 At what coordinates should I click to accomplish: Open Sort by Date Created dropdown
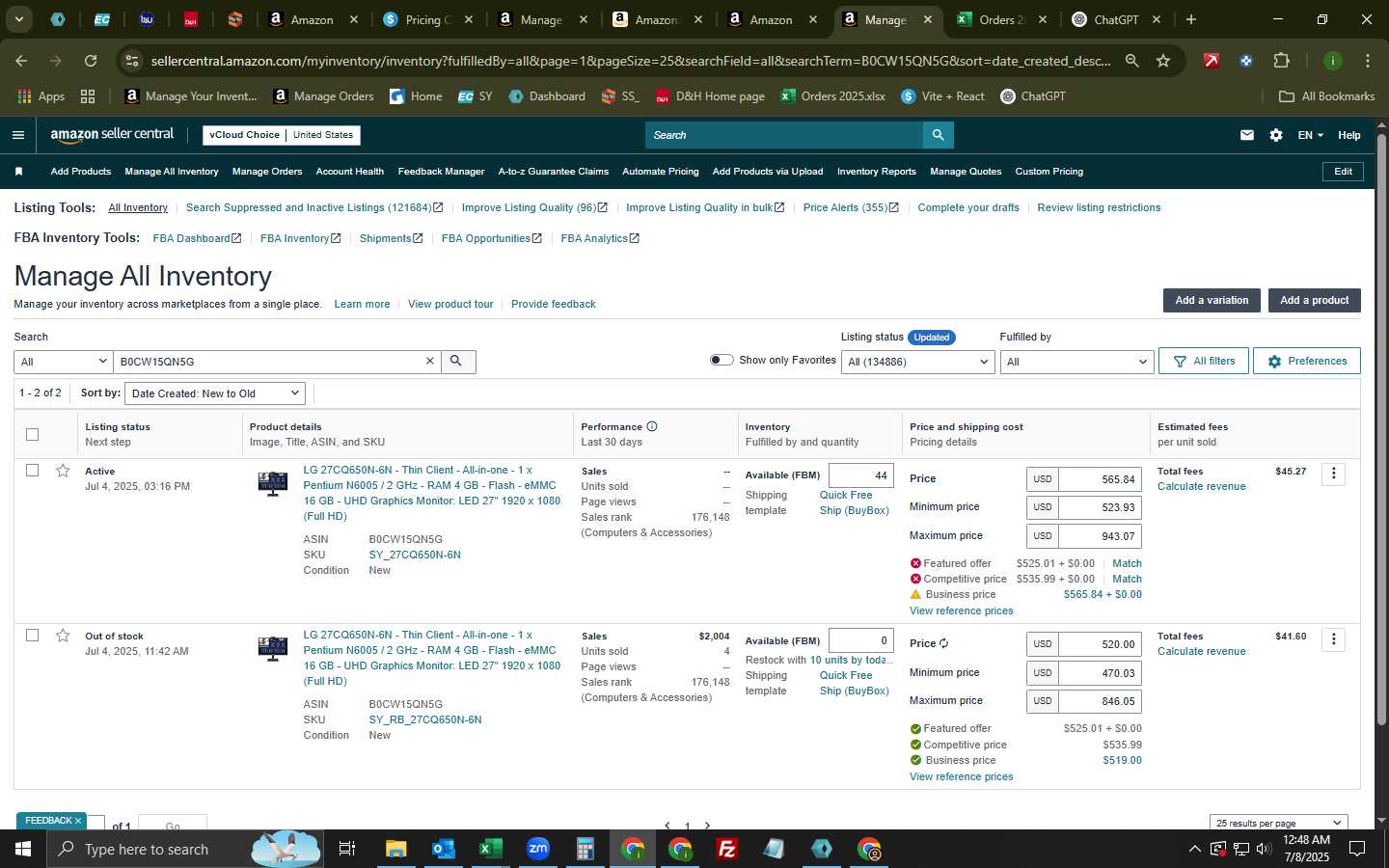point(215,393)
